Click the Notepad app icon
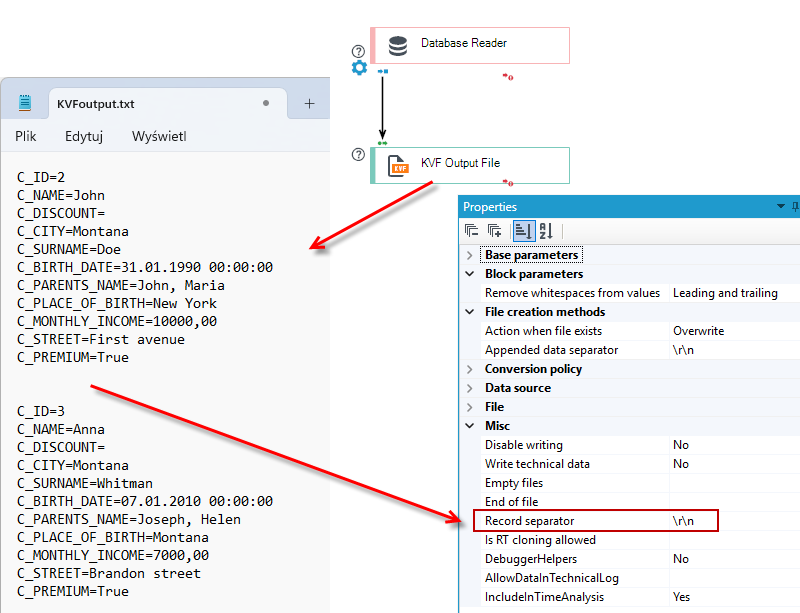This screenshot has width=800, height=613. pos(24,103)
